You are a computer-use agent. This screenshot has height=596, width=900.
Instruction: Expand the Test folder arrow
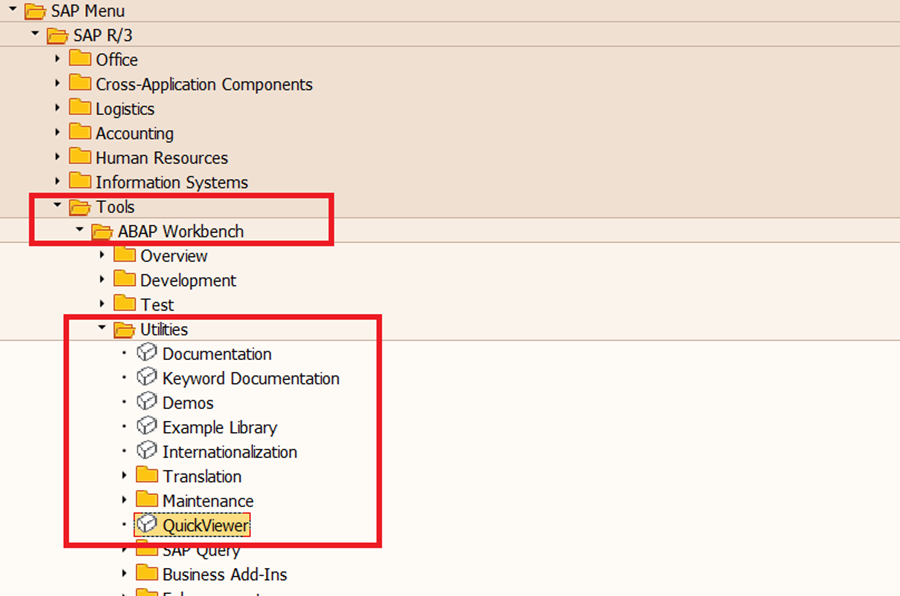(102, 303)
